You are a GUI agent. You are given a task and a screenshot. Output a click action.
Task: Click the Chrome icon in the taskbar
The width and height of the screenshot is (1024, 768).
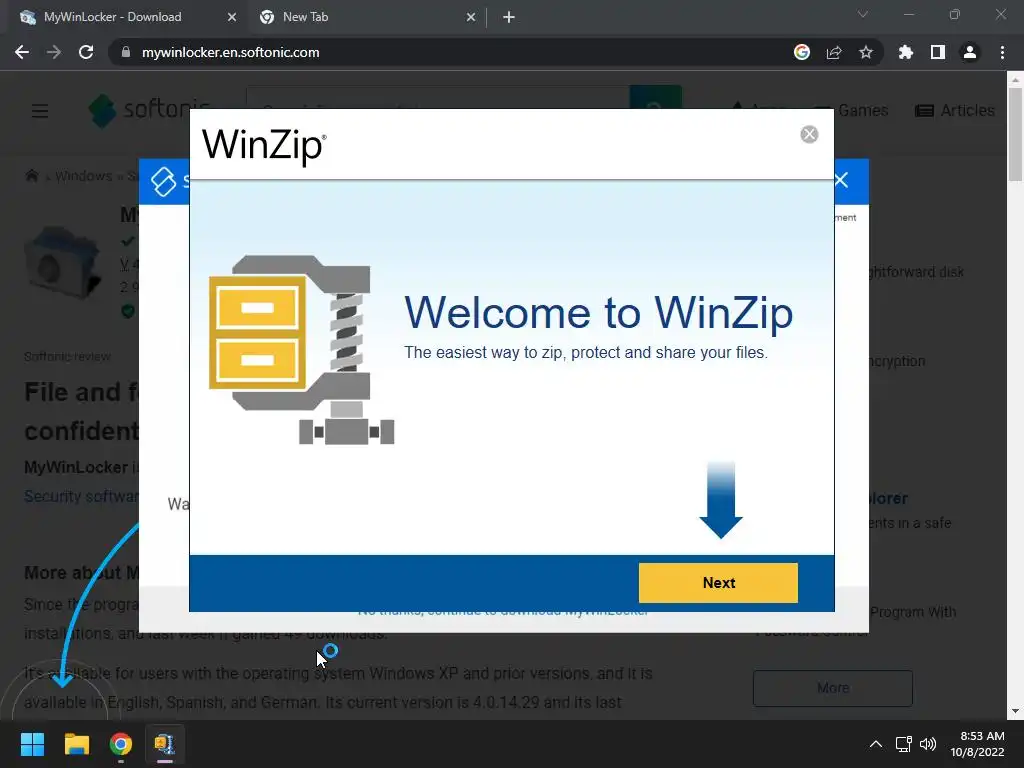point(121,744)
